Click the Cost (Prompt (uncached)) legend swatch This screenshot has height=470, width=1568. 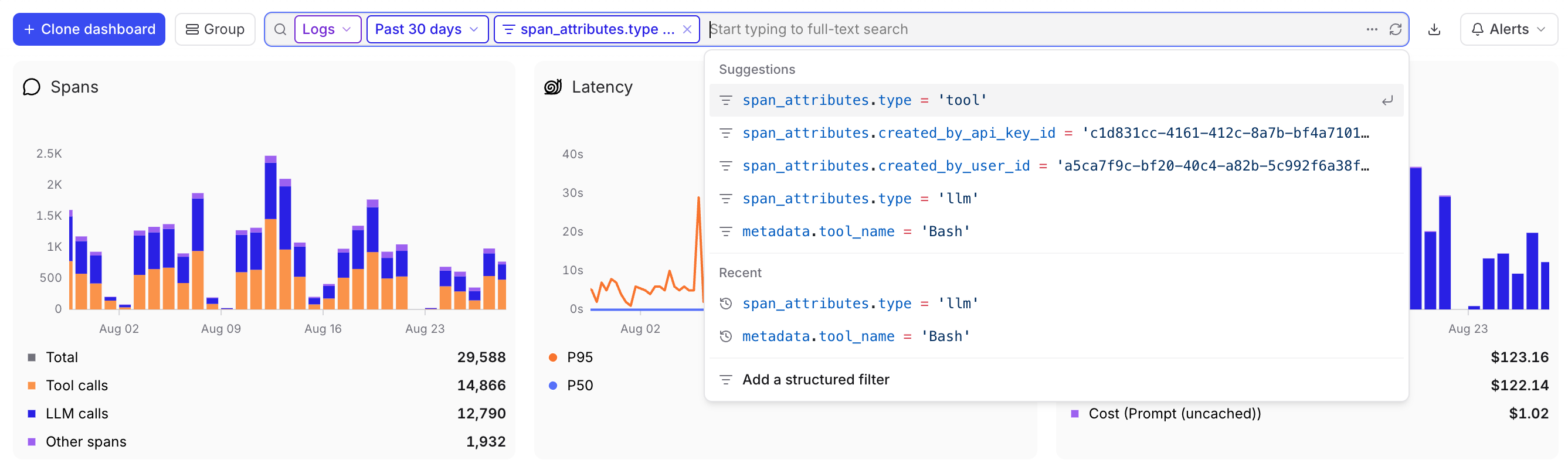point(1074,414)
